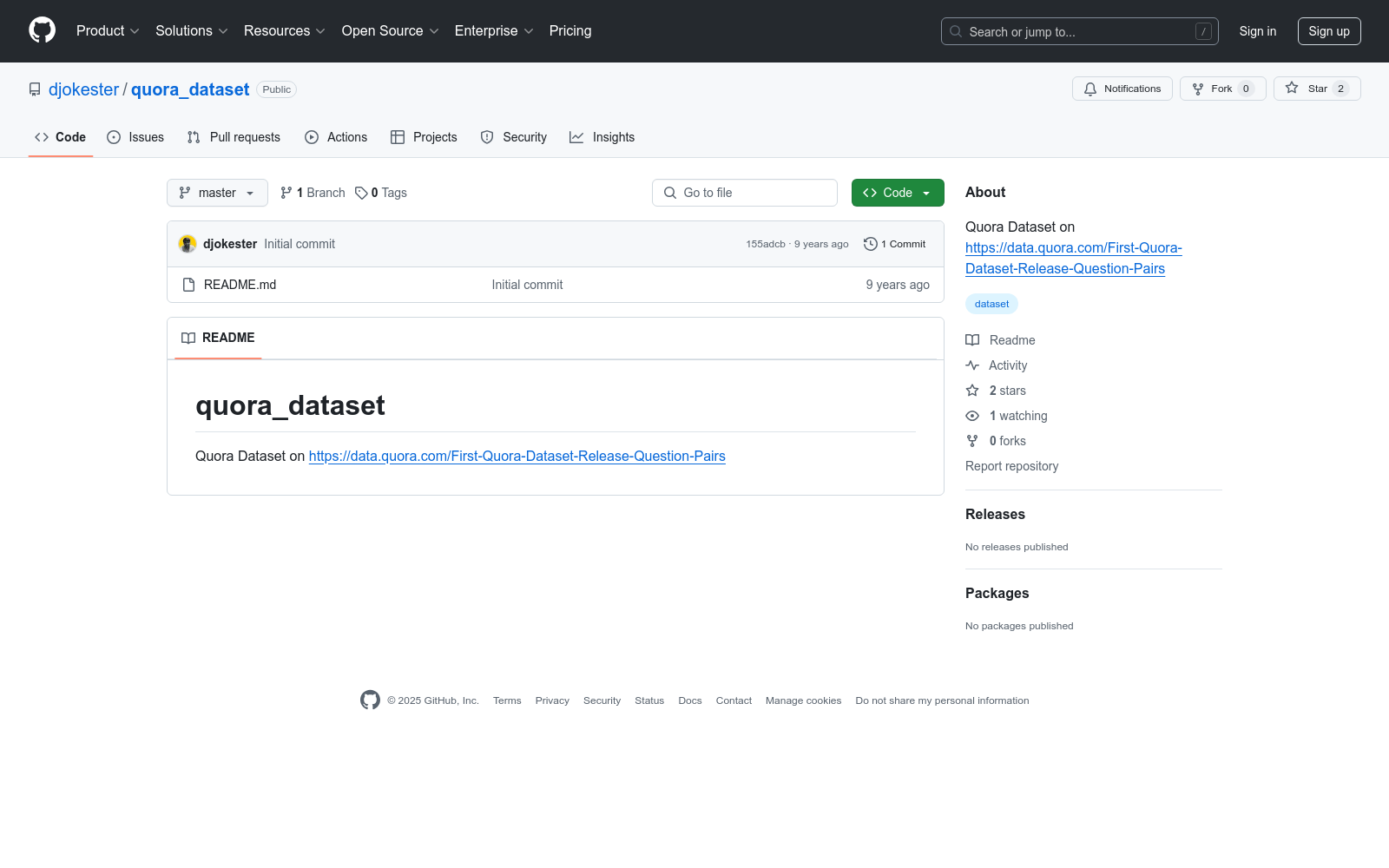
Task: Click the Go to file search box
Action: (745, 193)
